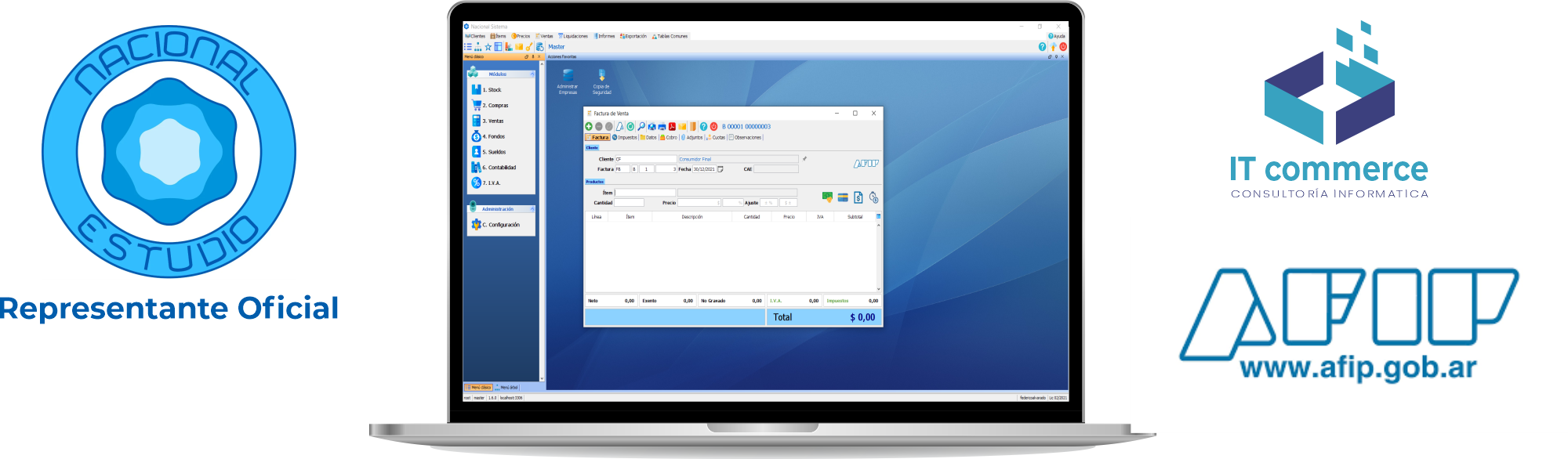
Task: Click the column chooser icon at grid header
Action: click(878, 217)
